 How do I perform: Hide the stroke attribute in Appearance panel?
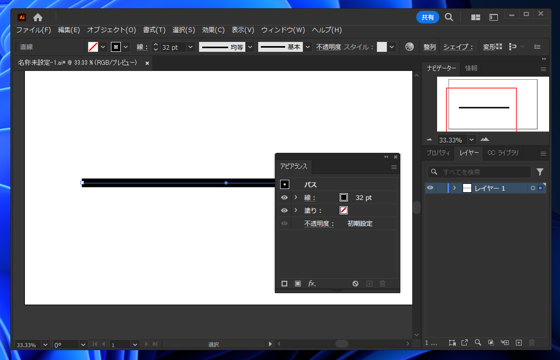coord(284,198)
